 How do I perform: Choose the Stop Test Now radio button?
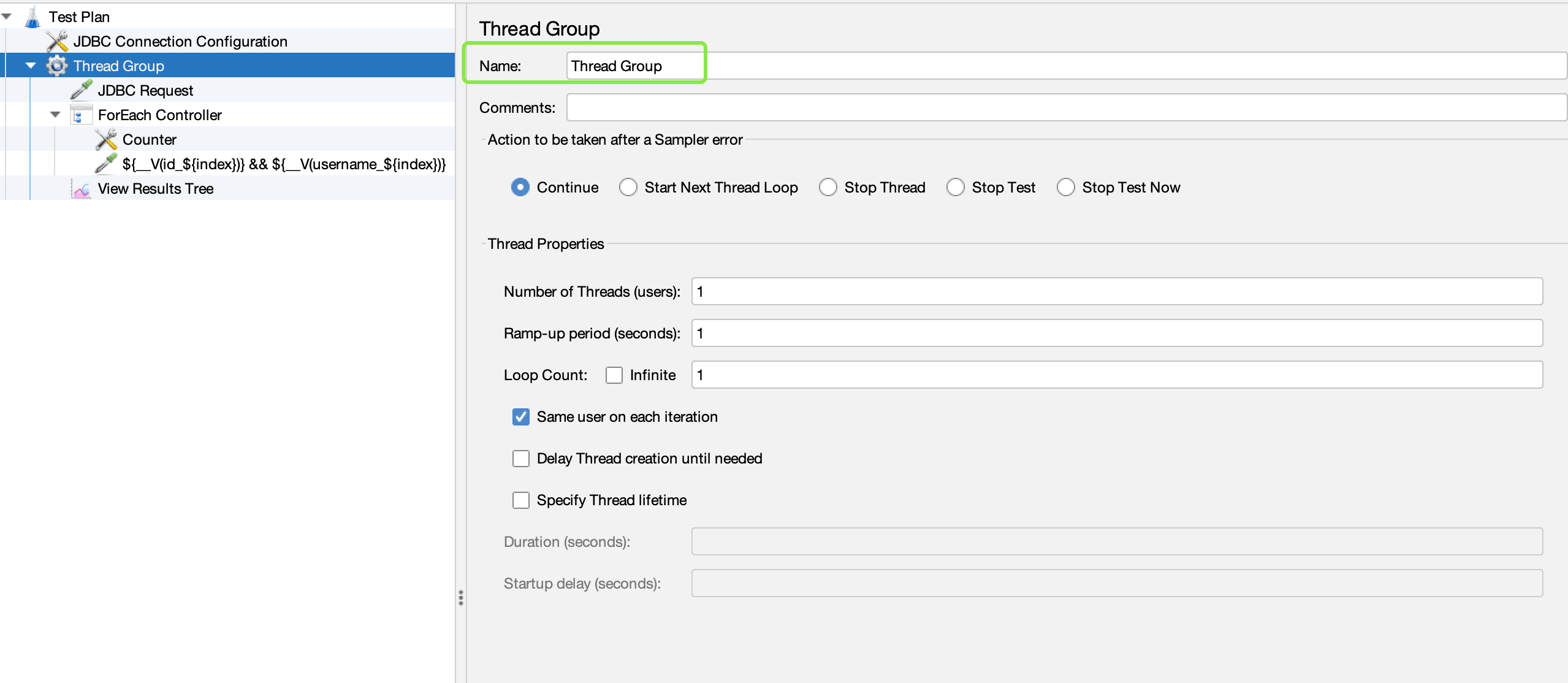point(1065,187)
